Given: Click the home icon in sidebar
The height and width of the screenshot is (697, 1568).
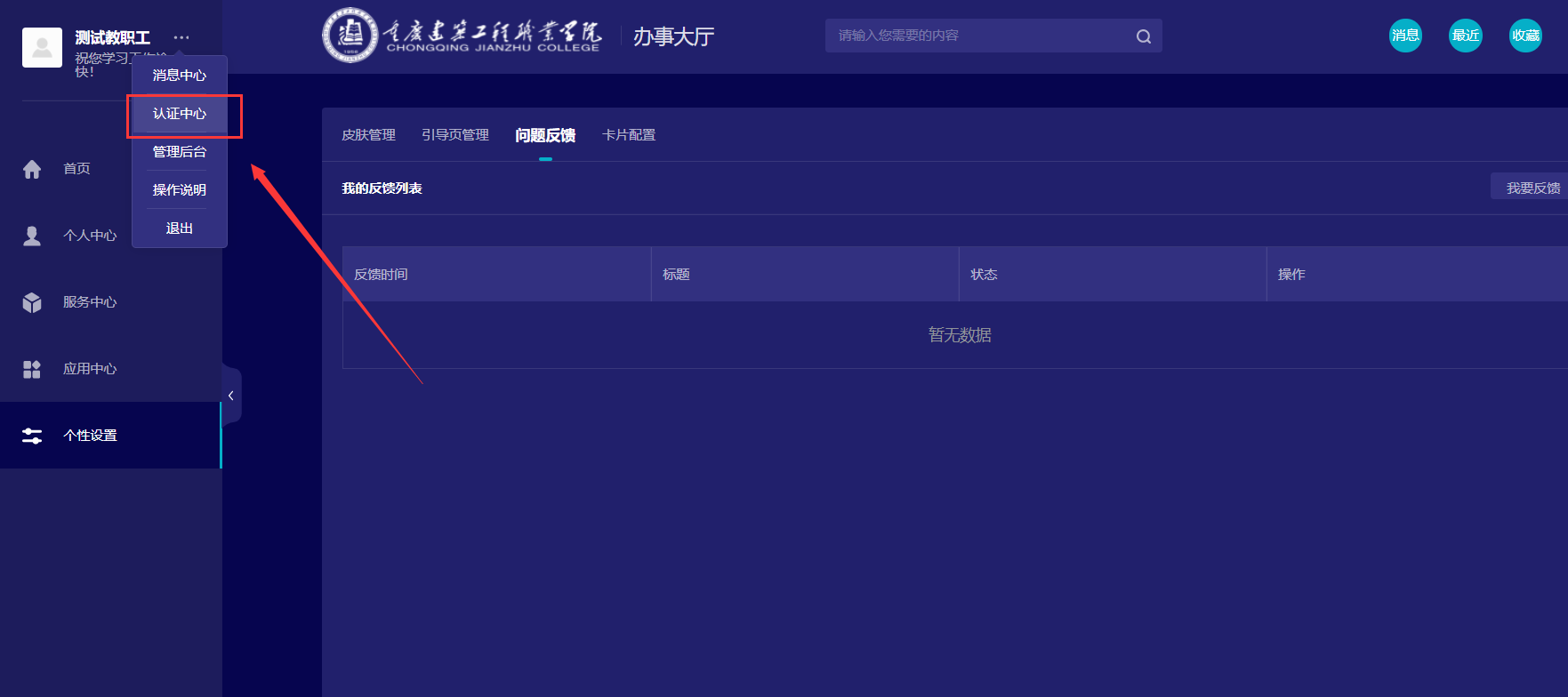Looking at the screenshot, I should tap(32, 169).
